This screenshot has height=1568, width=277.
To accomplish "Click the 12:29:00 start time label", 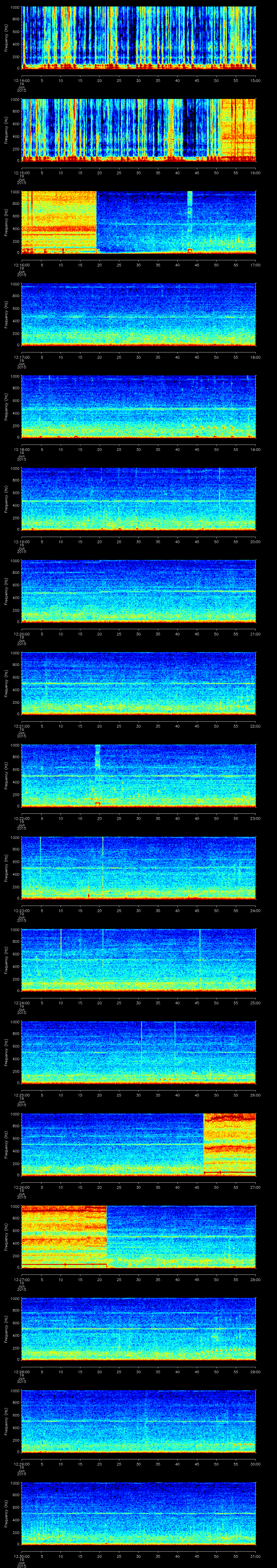I will click(x=21, y=1464).
